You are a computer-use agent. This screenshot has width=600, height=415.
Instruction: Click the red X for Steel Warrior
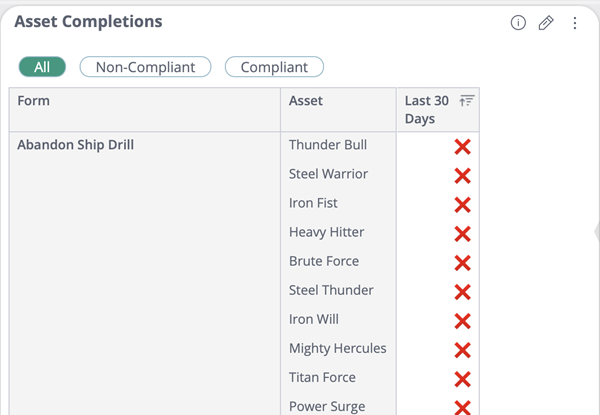click(x=462, y=176)
